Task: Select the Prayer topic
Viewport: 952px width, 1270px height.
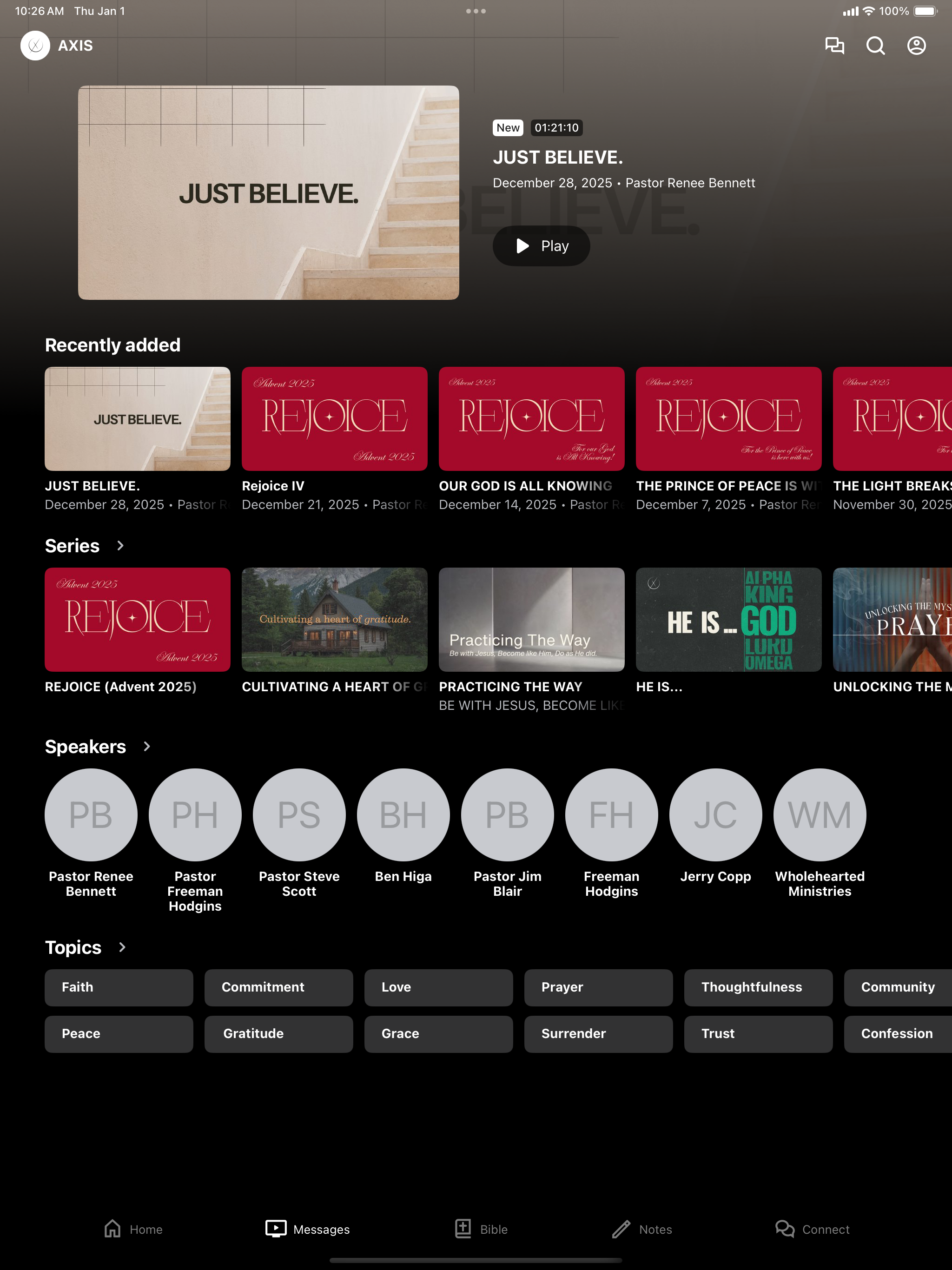Action: coord(598,987)
